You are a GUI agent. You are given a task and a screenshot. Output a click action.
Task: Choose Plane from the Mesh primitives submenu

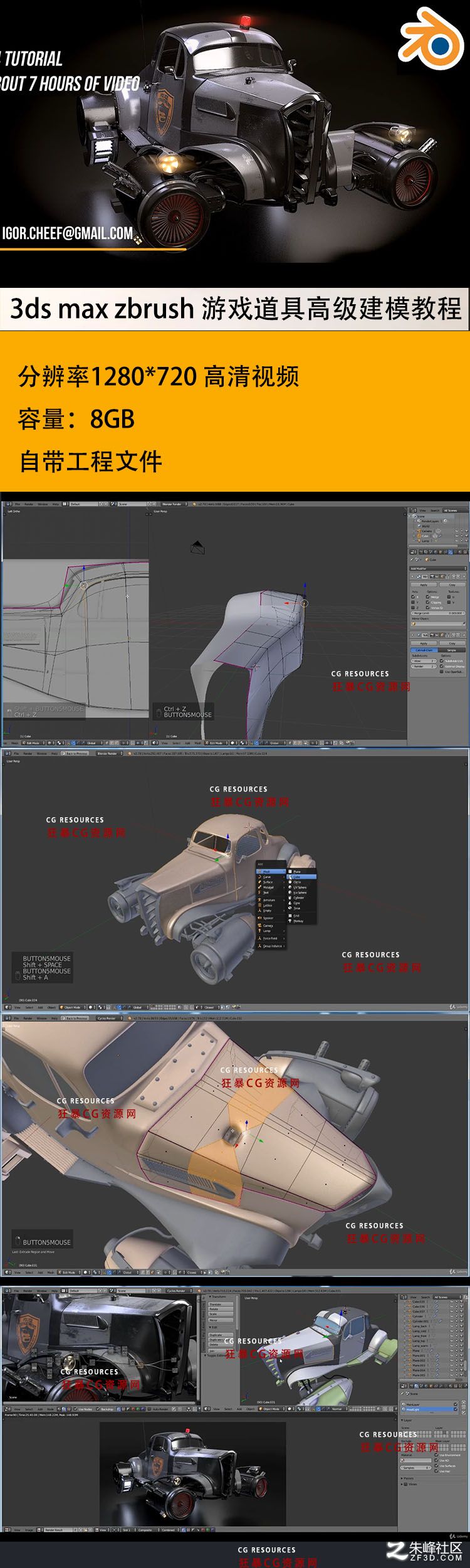click(301, 872)
